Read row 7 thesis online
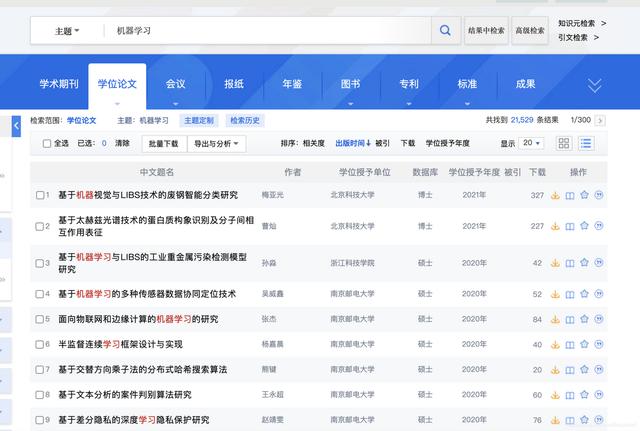Screen dimensions: 640x431 570,370
